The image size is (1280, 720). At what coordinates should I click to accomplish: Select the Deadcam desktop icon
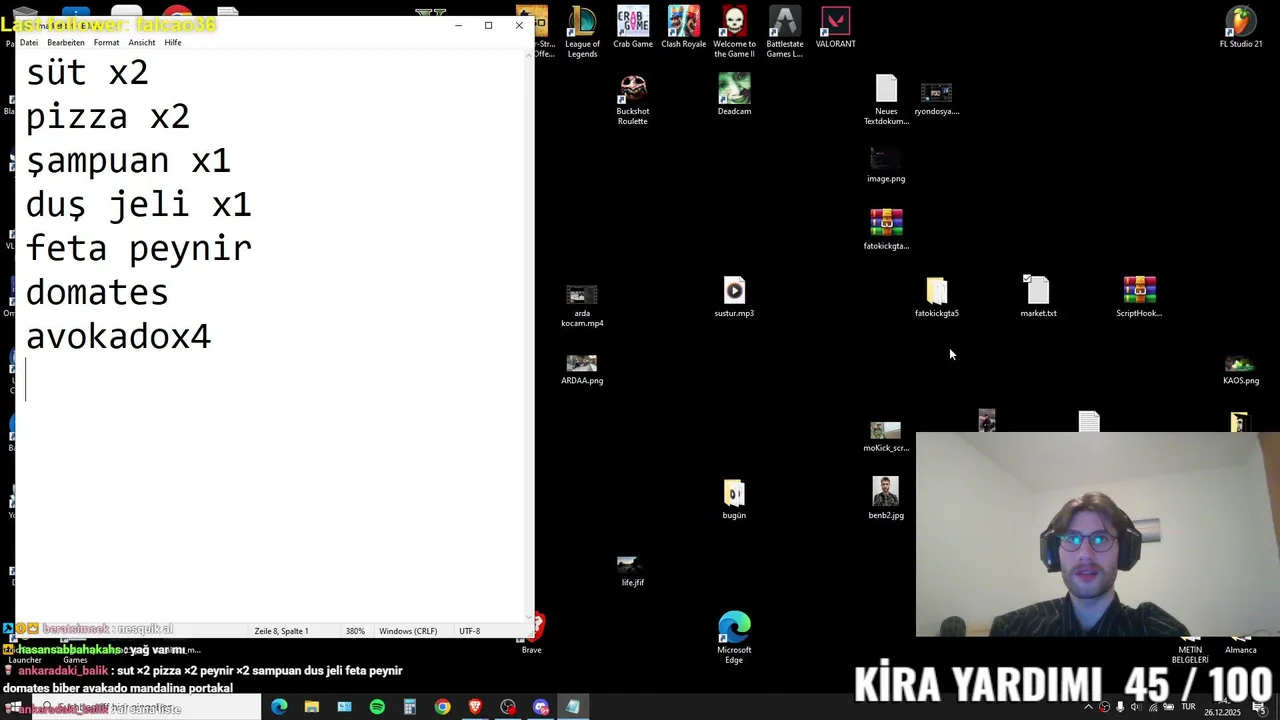click(x=734, y=95)
